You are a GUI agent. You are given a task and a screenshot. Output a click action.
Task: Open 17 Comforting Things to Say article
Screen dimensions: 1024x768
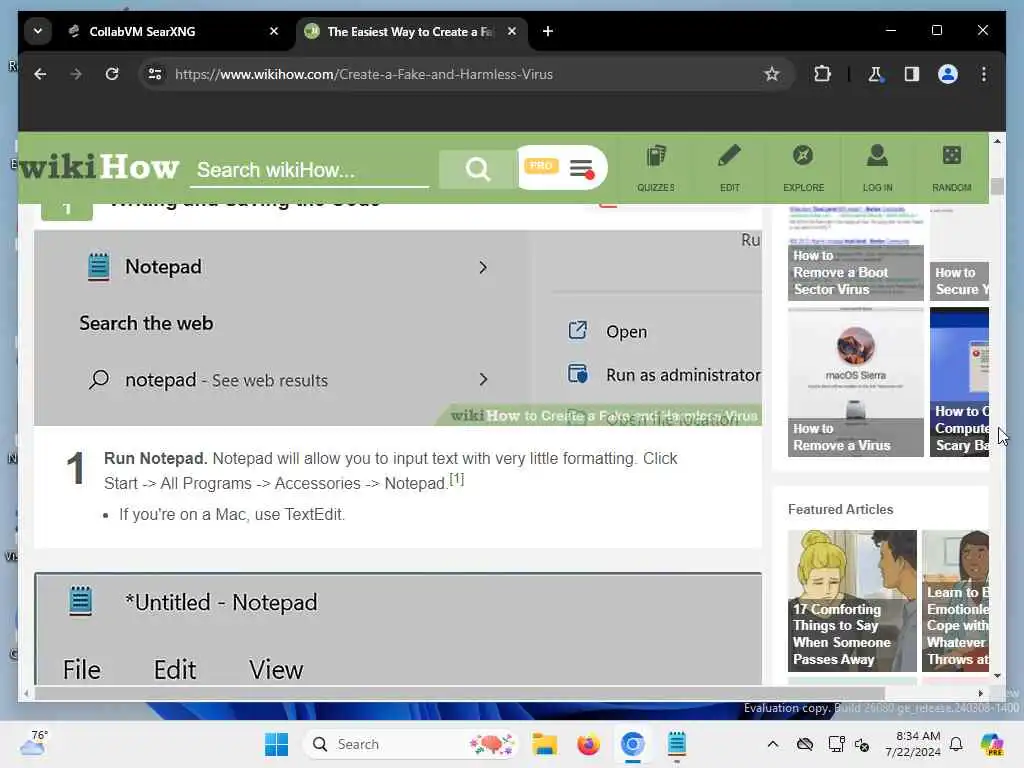pyautogui.click(x=852, y=601)
